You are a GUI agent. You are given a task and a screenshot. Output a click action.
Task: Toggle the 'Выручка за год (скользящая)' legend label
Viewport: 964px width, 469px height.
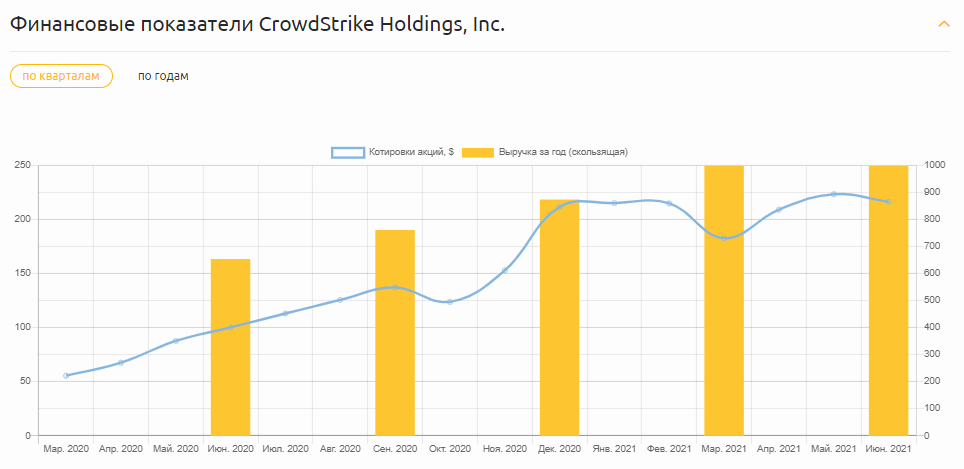click(x=562, y=152)
